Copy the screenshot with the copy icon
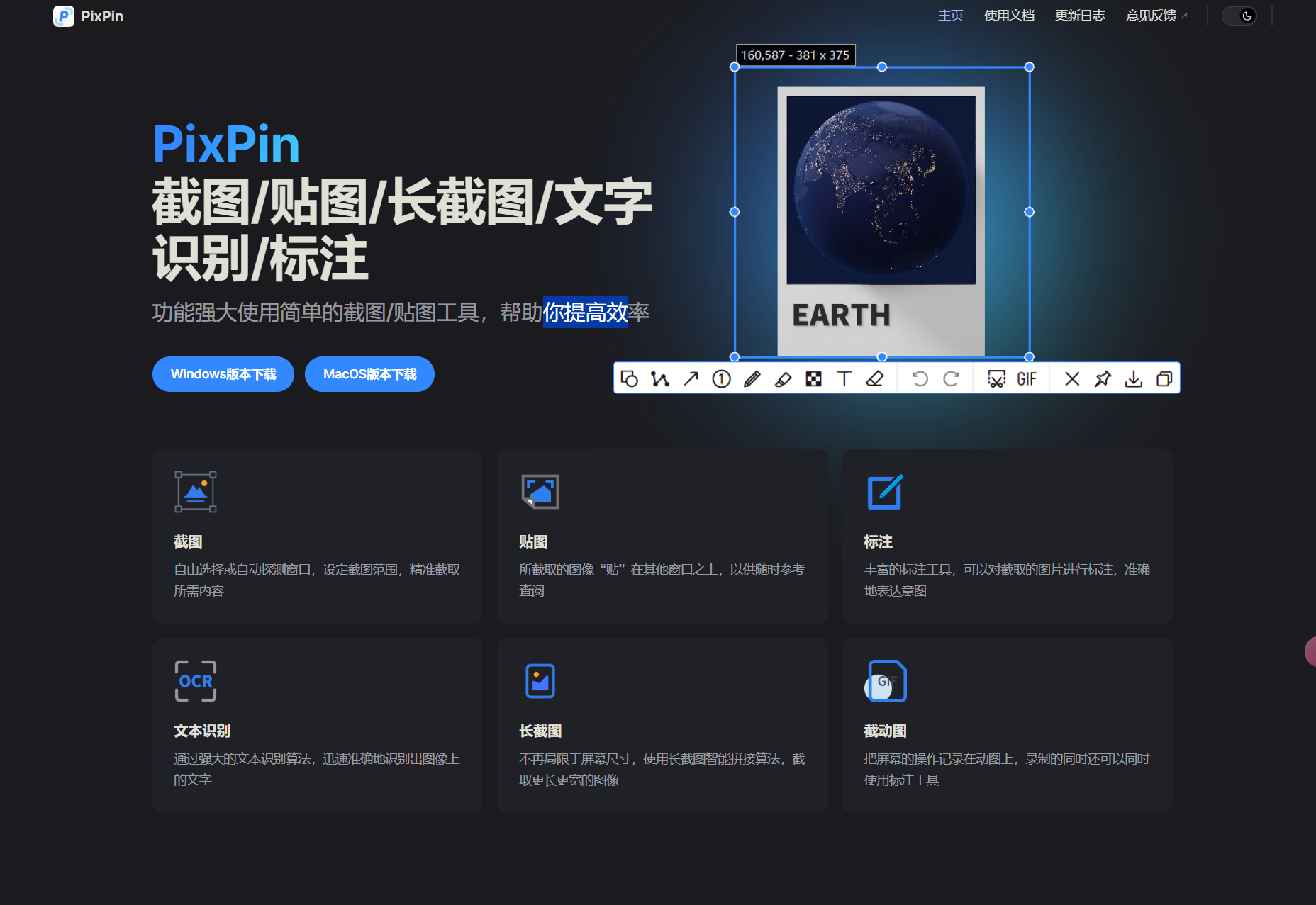 coord(1164,379)
